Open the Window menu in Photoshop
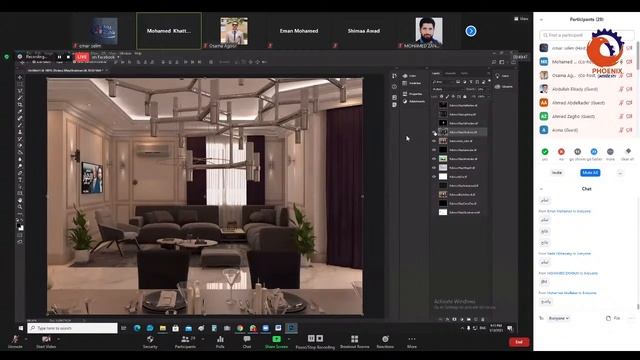Image resolution: width=640 pixels, height=360 pixels. 126,53
